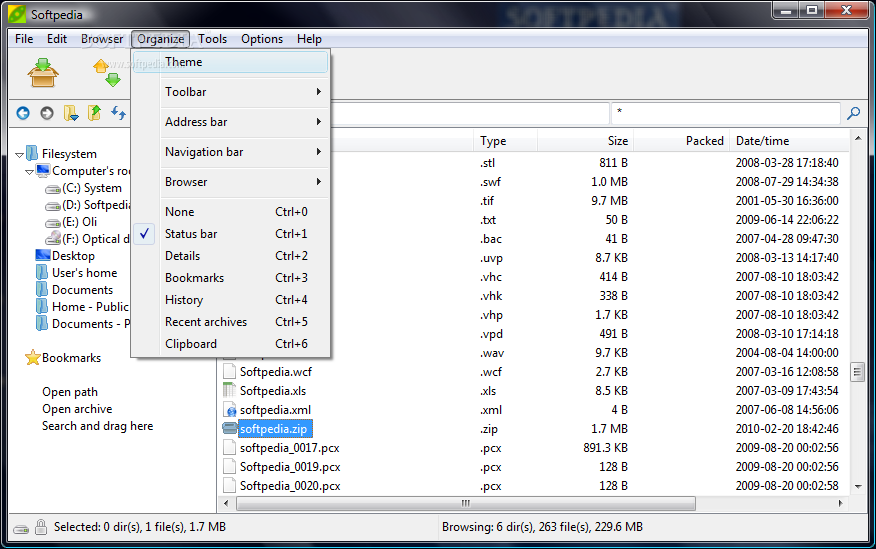The width and height of the screenshot is (876, 549).
Task: Choose None in the Organize menu
Action: (231, 212)
